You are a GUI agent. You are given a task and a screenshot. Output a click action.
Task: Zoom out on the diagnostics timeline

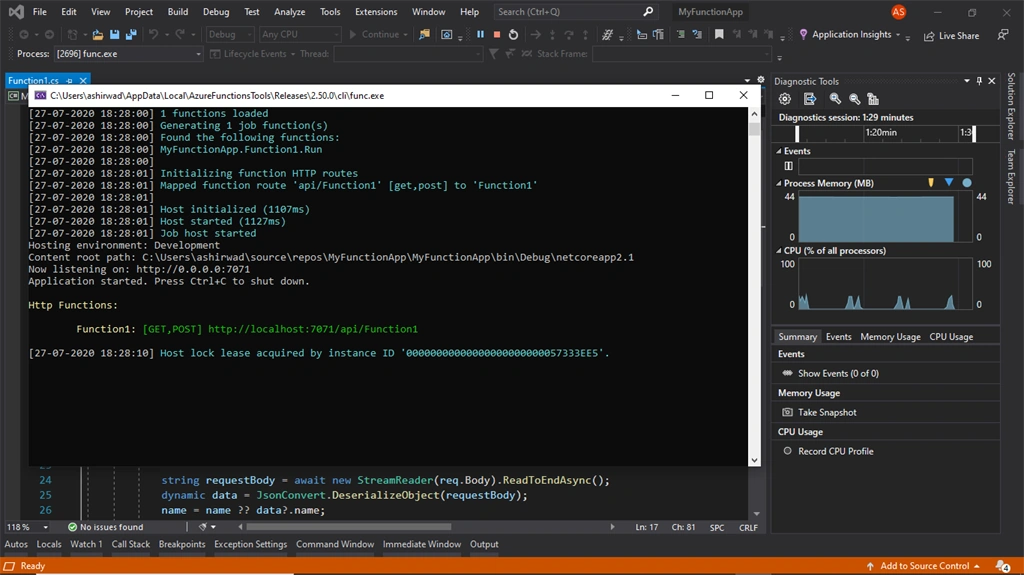click(854, 99)
